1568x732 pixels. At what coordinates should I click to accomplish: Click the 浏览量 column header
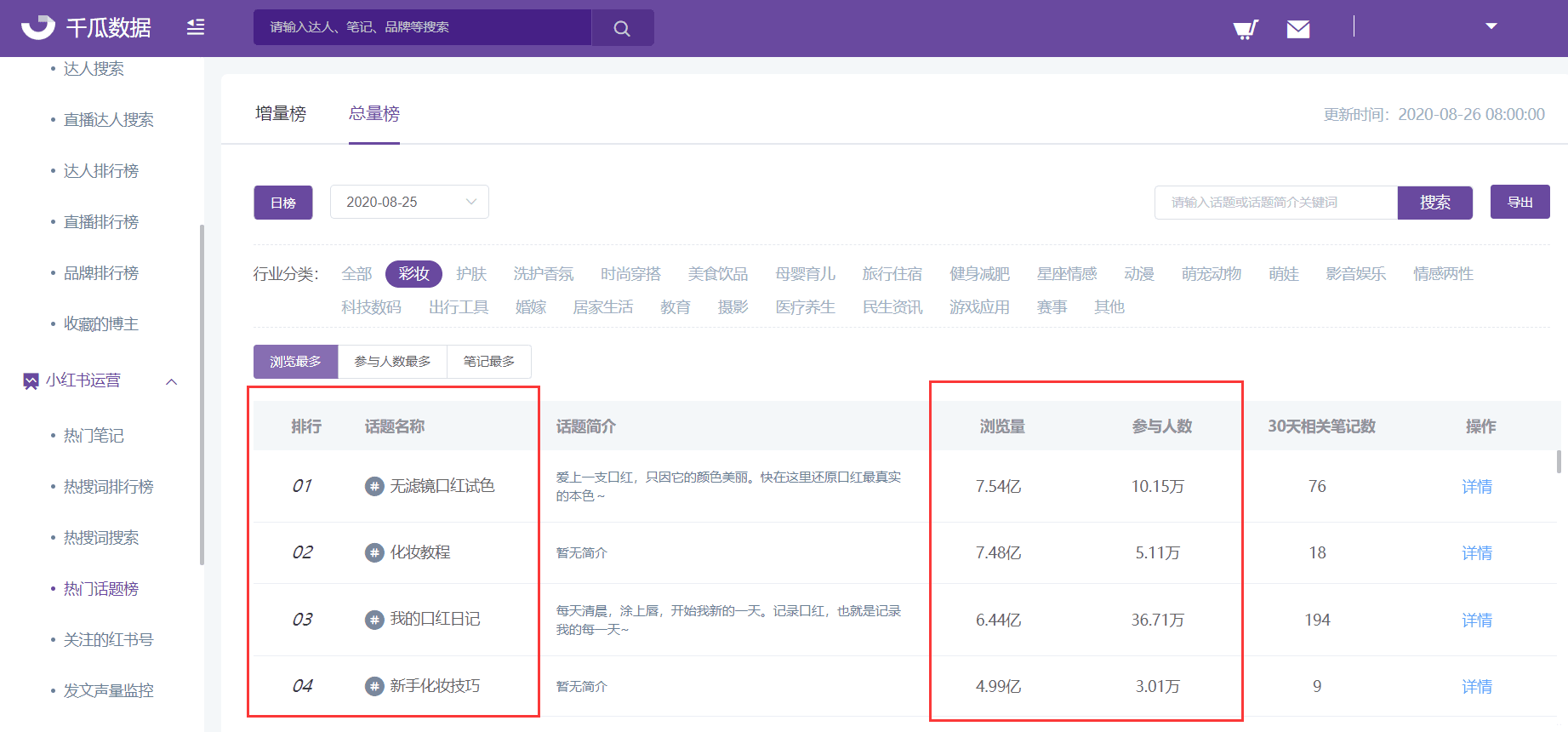coord(1002,426)
